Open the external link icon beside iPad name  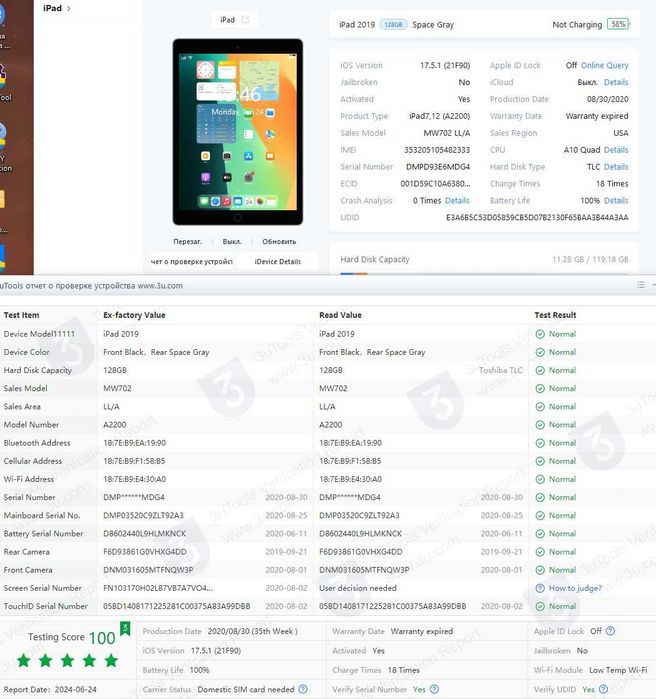(x=246, y=20)
